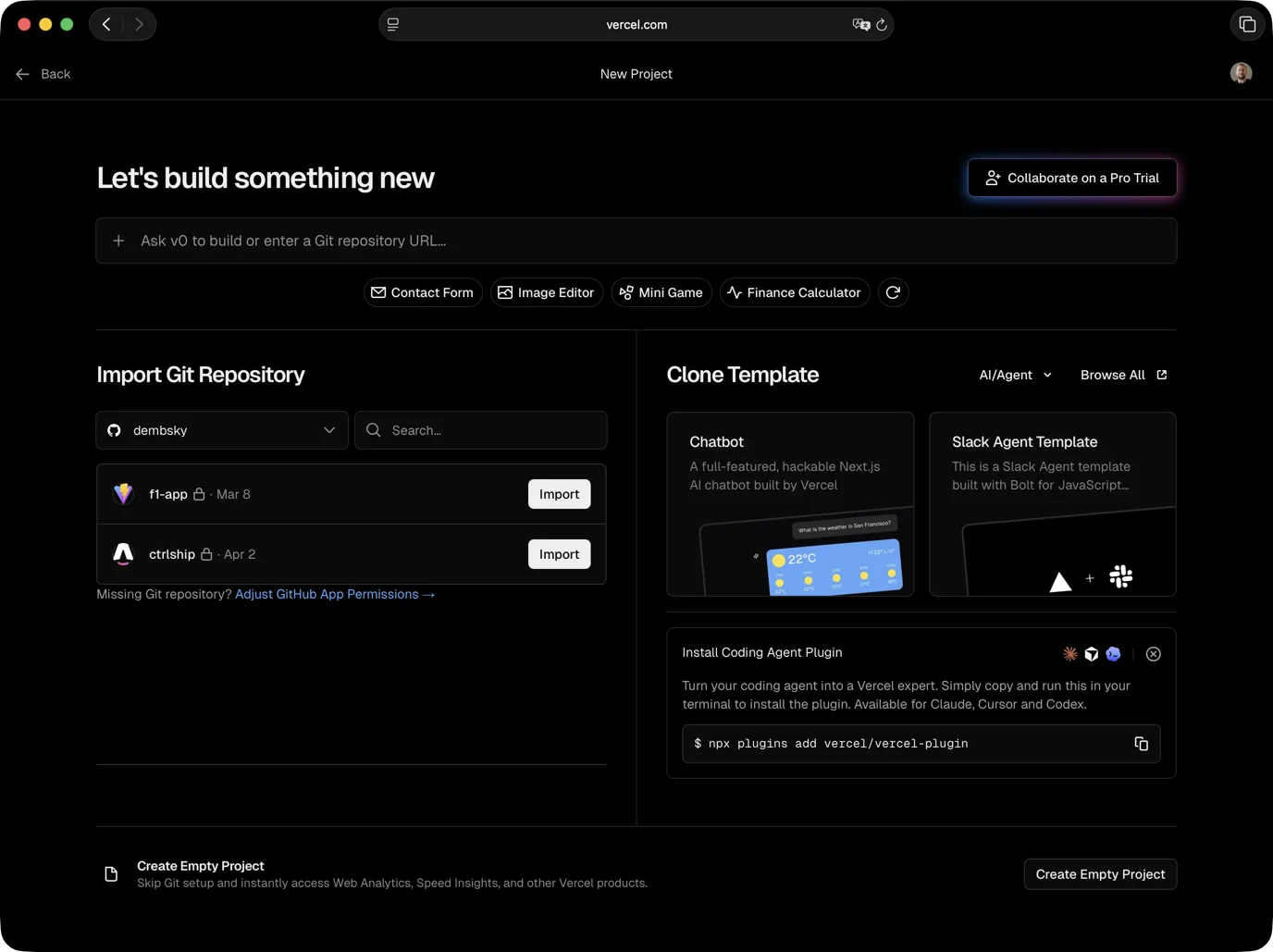Select the Codex cube icon on the plugin card
The image size is (1273, 952).
1092,654
